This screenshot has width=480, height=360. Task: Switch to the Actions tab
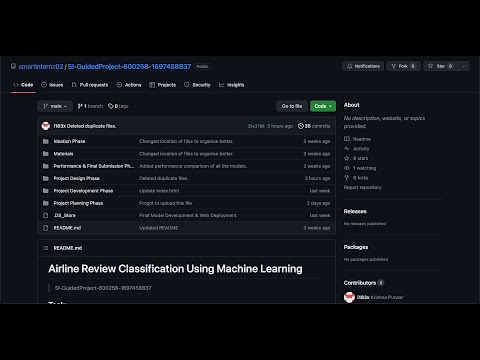click(x=129, y=85)
